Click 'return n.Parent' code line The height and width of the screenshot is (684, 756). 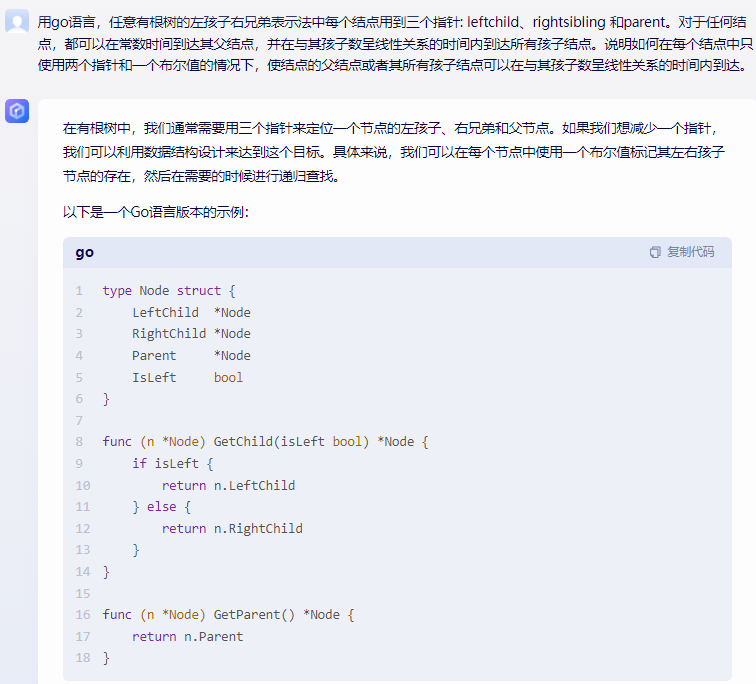click(188, 636)
